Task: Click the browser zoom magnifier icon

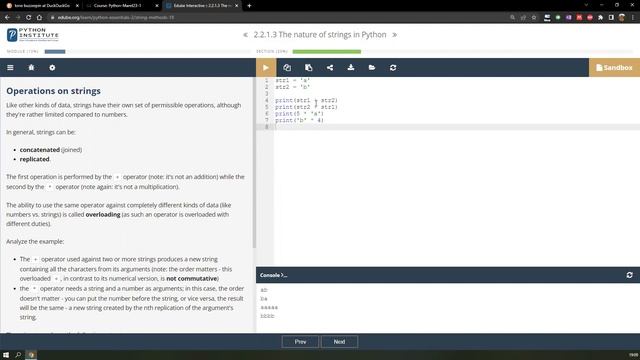Action: click(512, 18)
